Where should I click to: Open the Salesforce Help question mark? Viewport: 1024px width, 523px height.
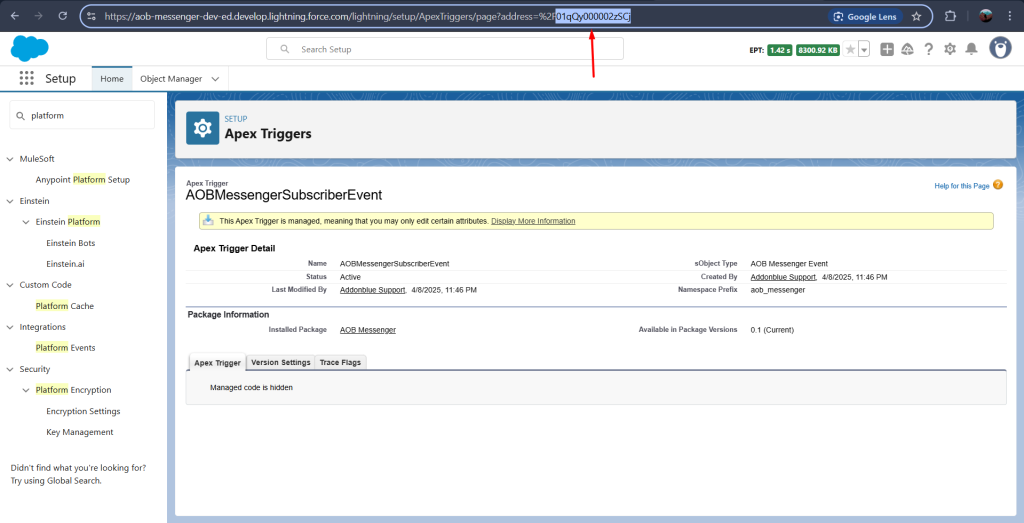click(928, 49)
